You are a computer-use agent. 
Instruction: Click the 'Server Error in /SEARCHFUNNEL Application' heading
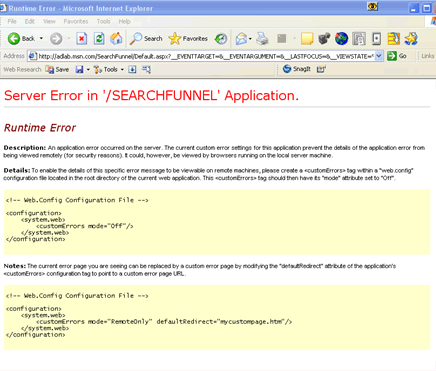pos(151,96)
